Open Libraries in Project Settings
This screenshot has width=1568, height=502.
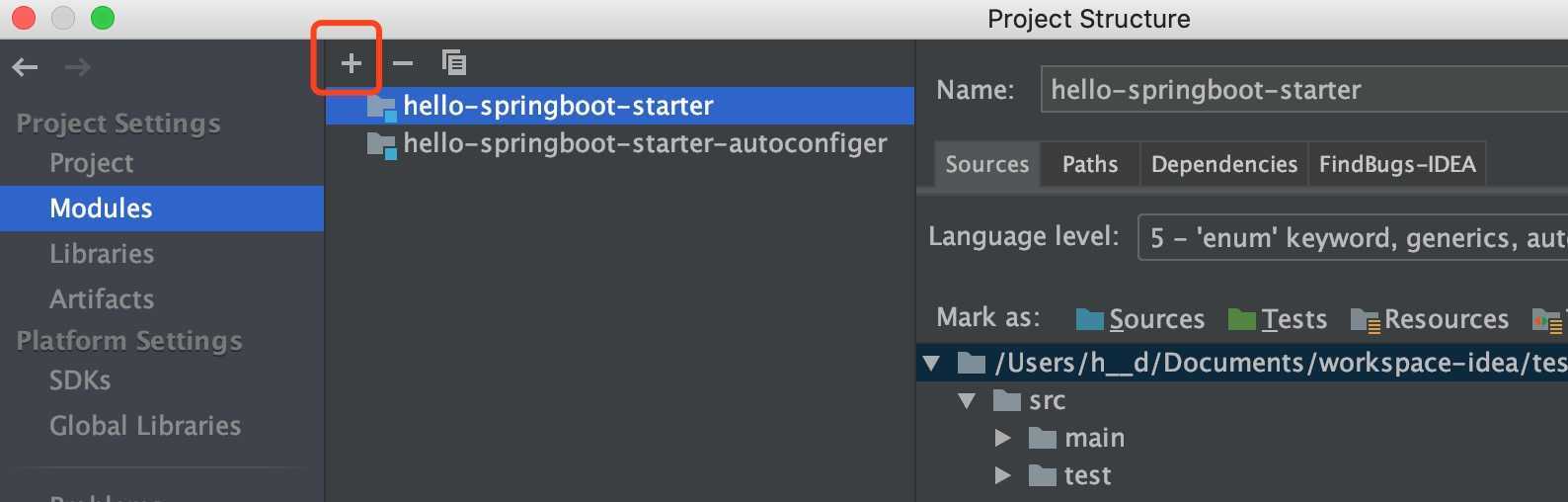pyautogui.click(x=102, y=254)
